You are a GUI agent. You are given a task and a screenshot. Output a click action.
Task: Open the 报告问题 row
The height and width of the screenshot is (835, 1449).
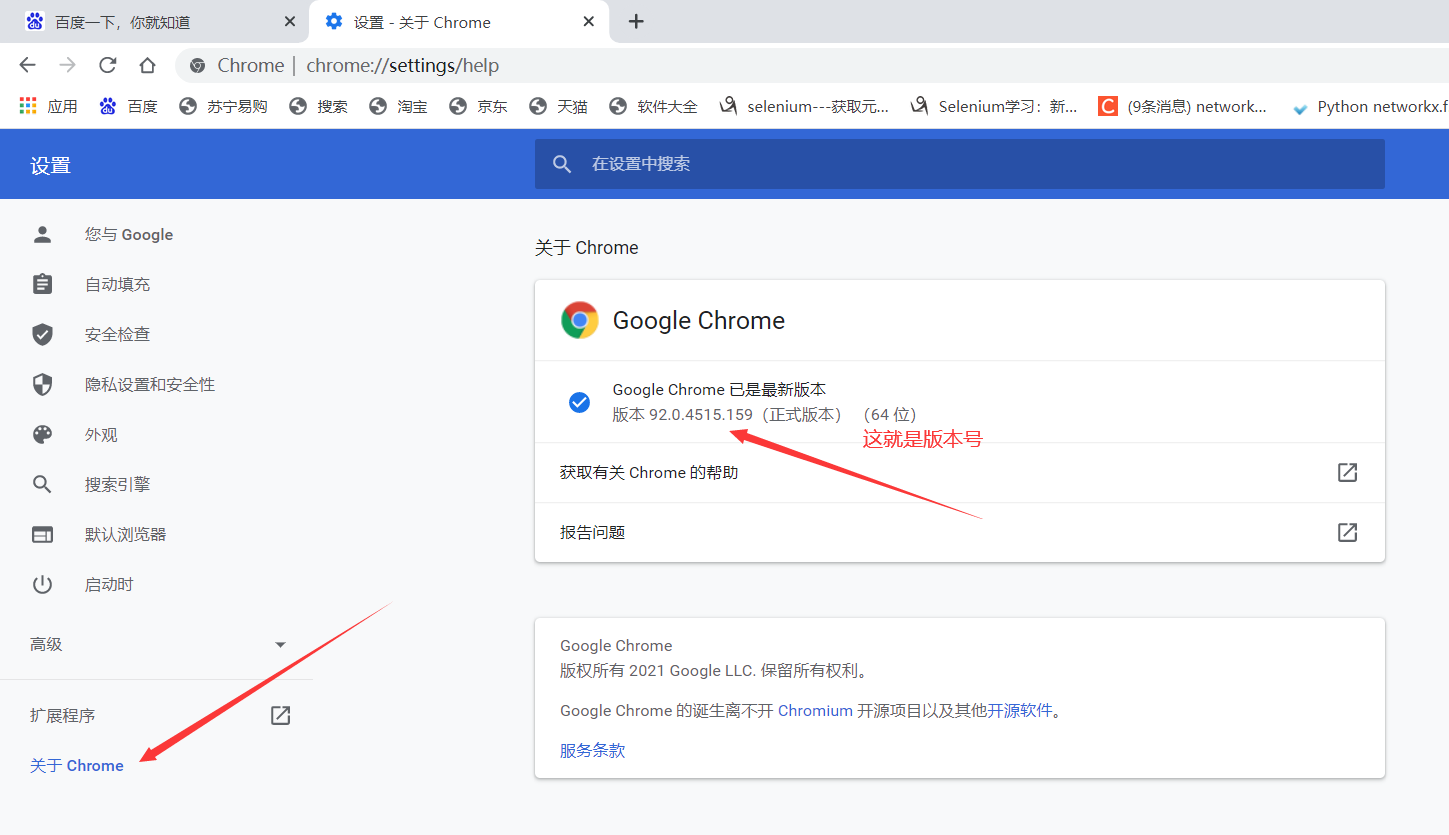tap(960, 532)
